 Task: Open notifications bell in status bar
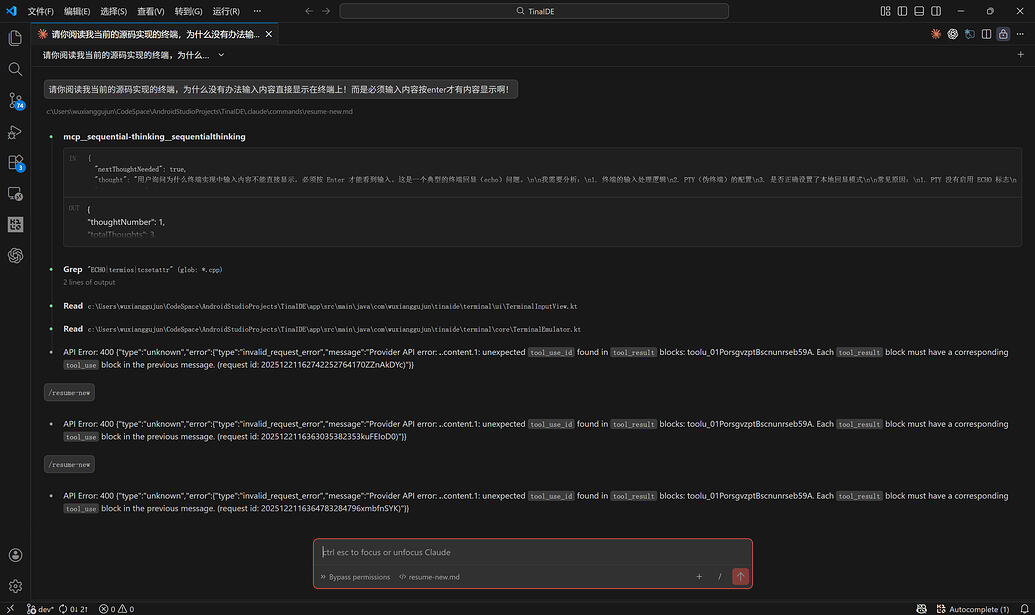tap(1024, 609)
